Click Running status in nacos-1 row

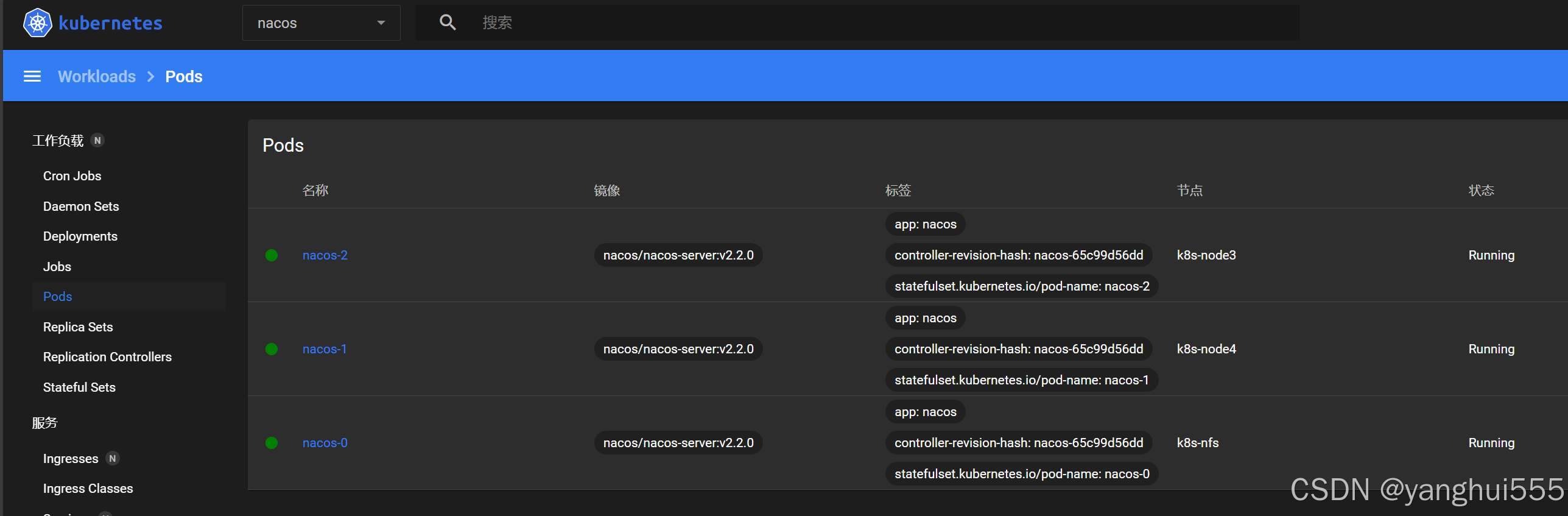[1491, 349]
